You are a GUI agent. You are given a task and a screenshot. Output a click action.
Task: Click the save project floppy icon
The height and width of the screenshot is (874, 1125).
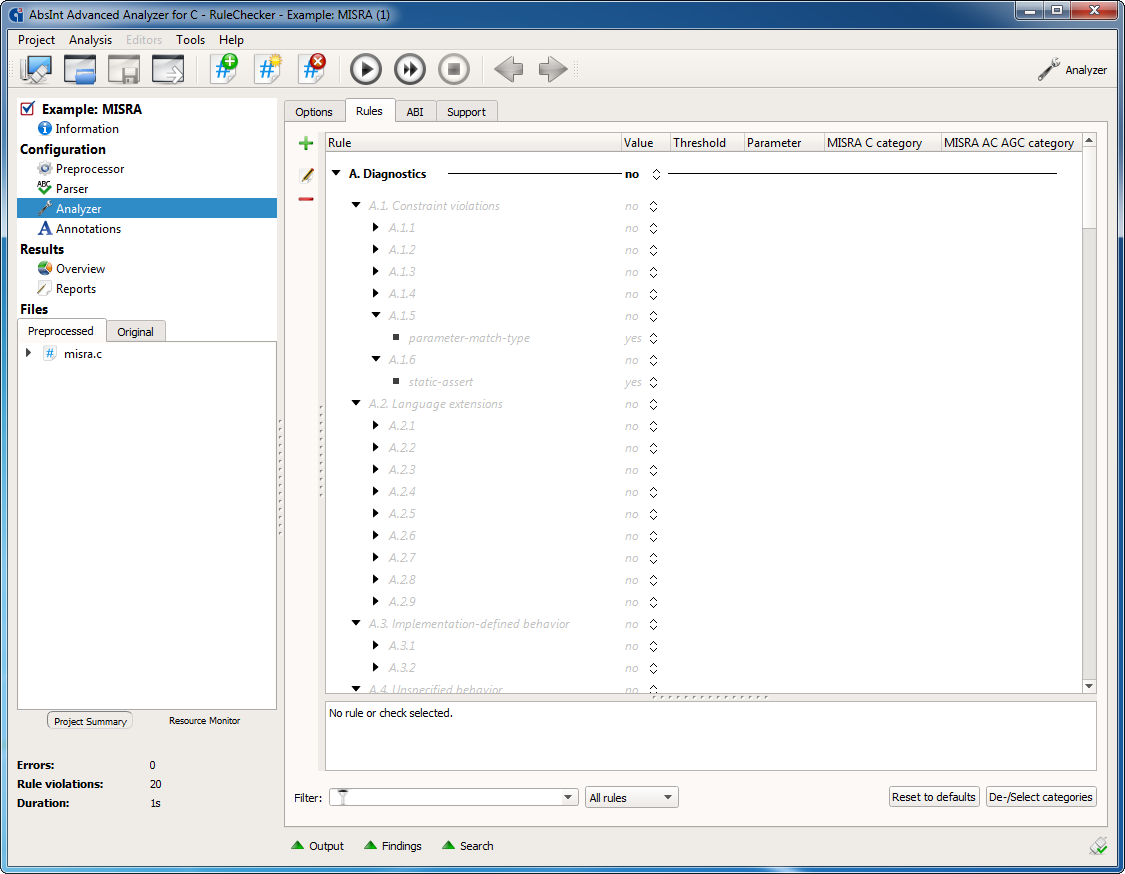click(123, 70)
